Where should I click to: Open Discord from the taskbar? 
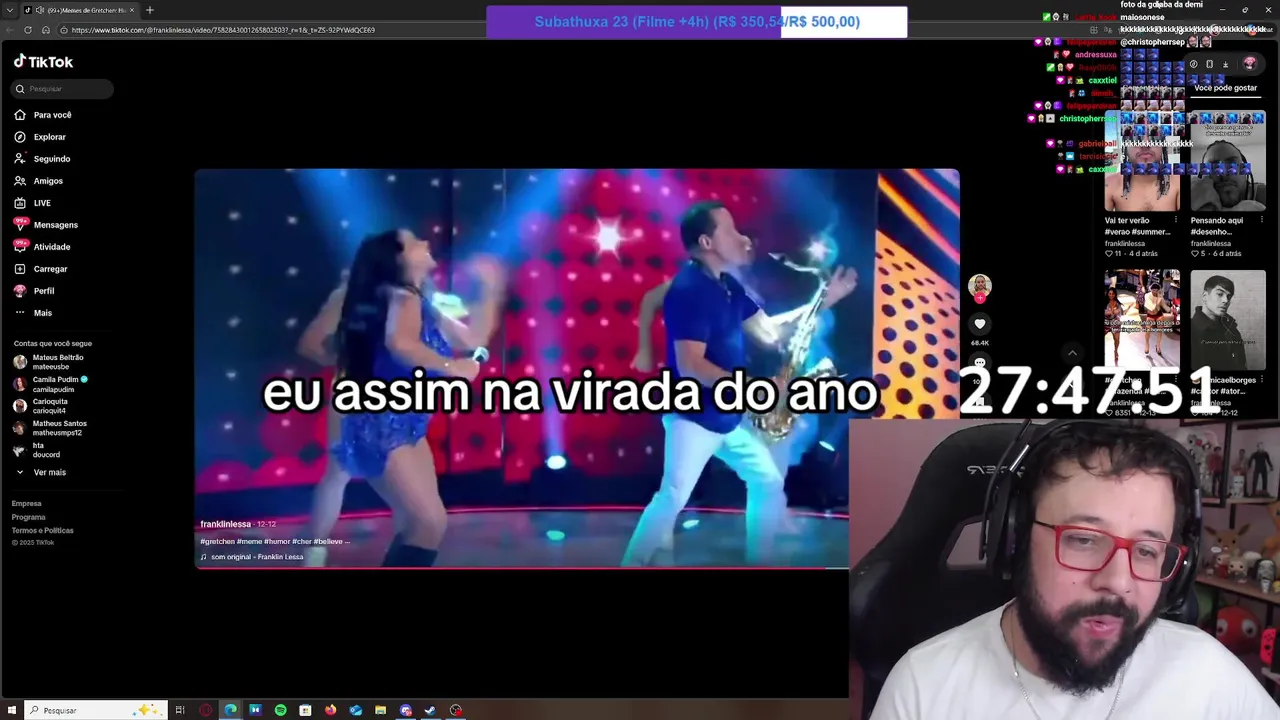[x=405, y=710]
